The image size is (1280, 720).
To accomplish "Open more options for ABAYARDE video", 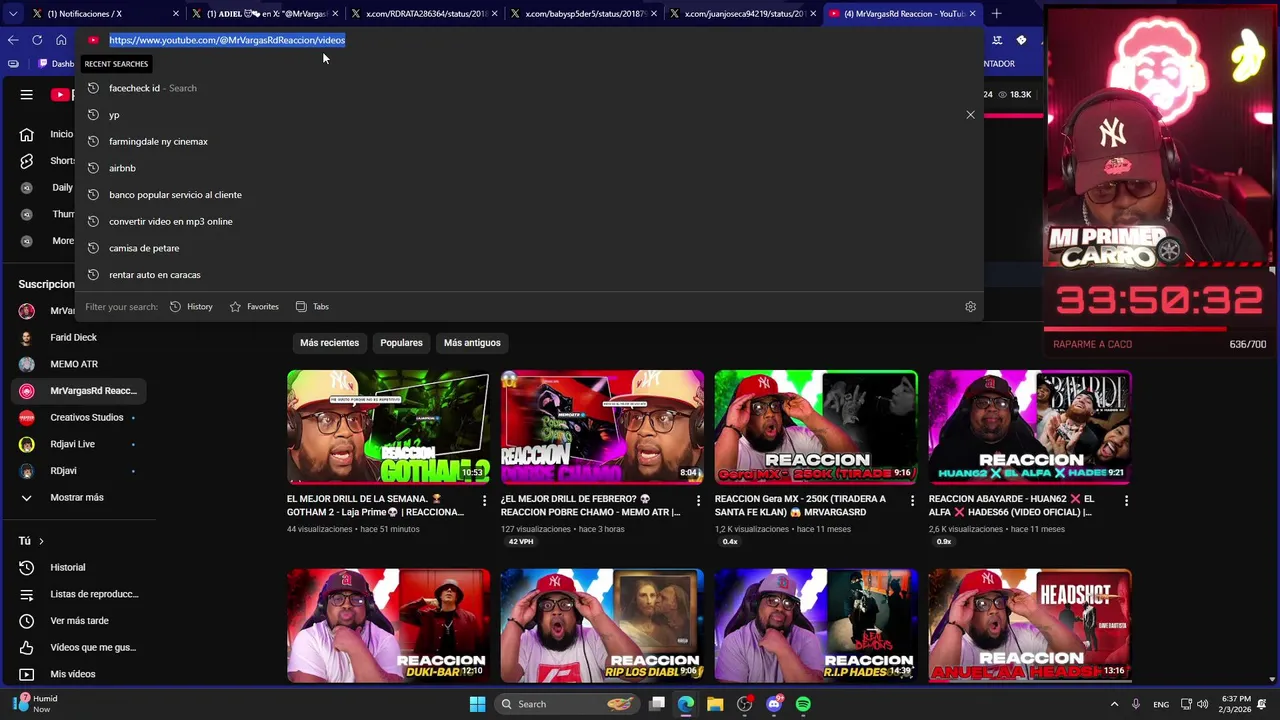I will pos(1126,500).
